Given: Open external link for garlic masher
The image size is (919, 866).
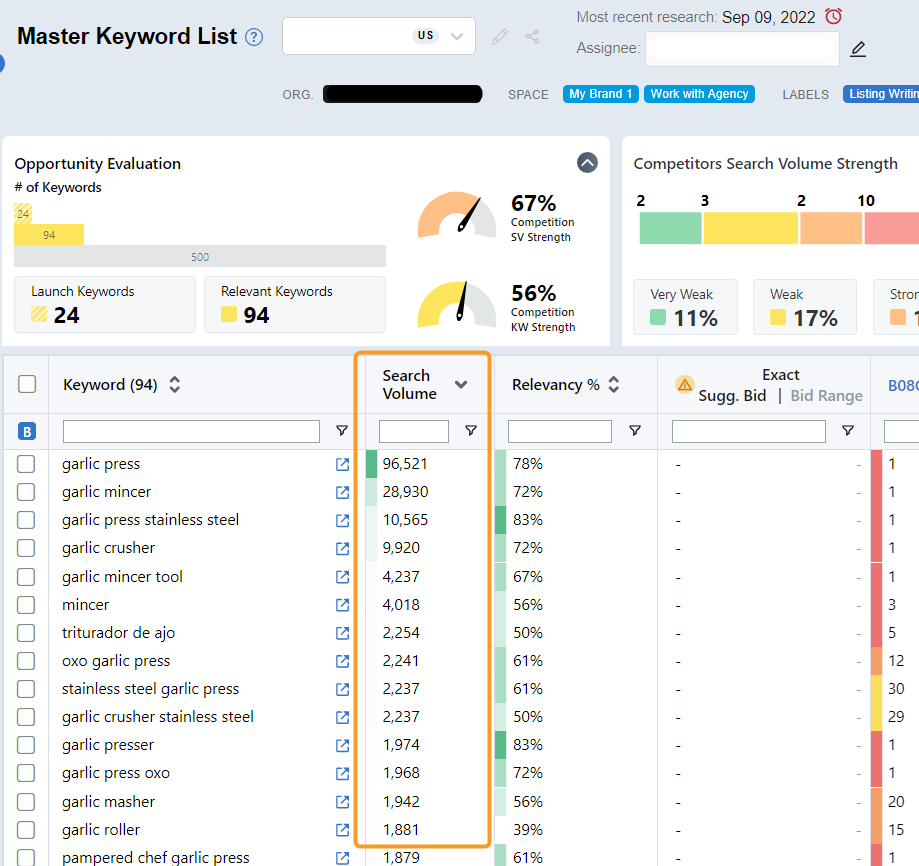Looking at the screenshot, I should pyautogui.click(x=342, y=802).
